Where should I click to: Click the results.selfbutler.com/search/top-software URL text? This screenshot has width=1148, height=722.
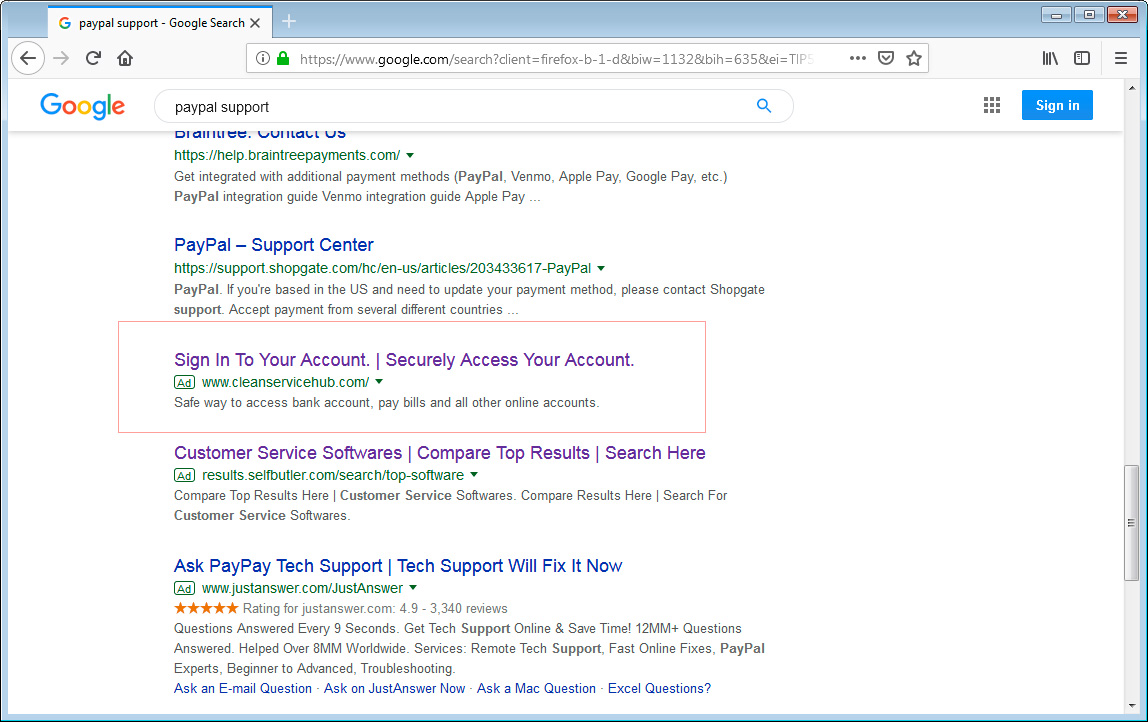point(333,474)
